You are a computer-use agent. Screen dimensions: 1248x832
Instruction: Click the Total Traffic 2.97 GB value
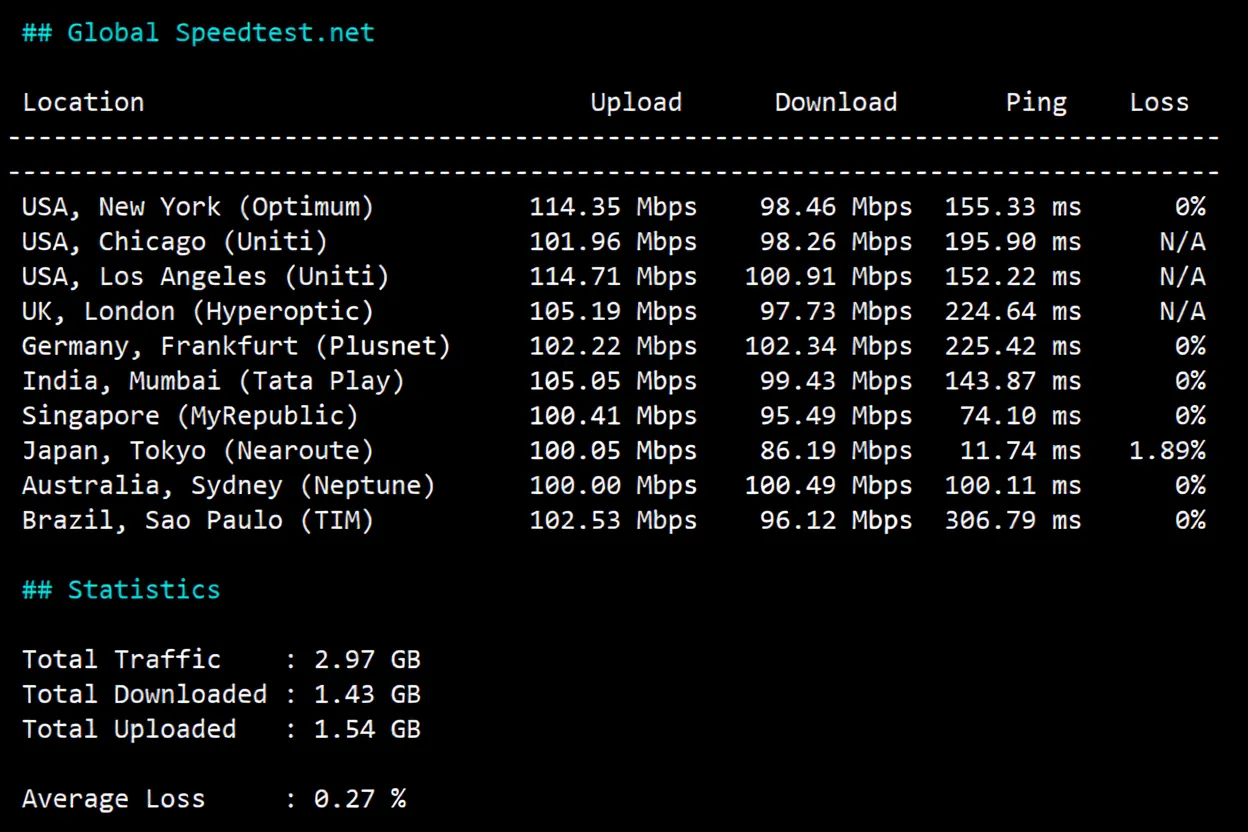(x=367, y=659)
